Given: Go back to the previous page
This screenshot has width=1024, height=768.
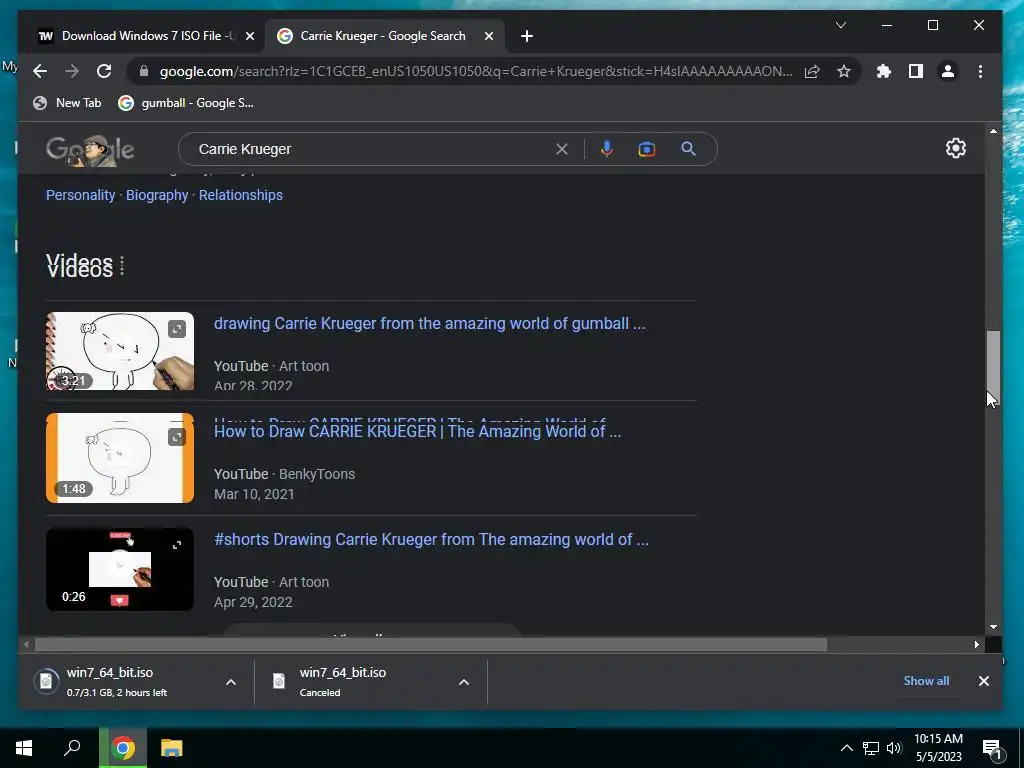Looking at the screenshot, I should (40, 71).
